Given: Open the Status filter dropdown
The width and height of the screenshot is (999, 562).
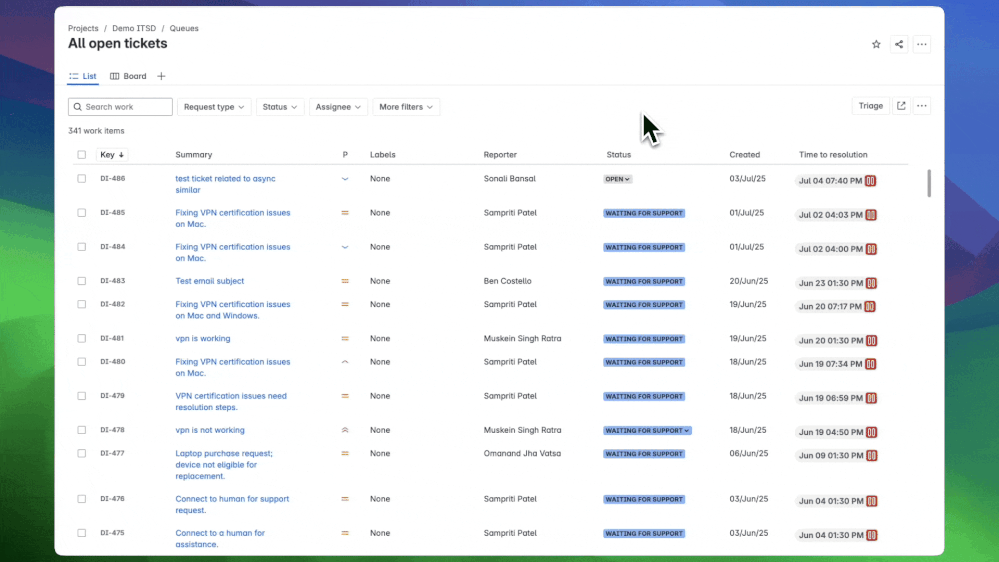Looking at the screenshot, I should [280, 107].
